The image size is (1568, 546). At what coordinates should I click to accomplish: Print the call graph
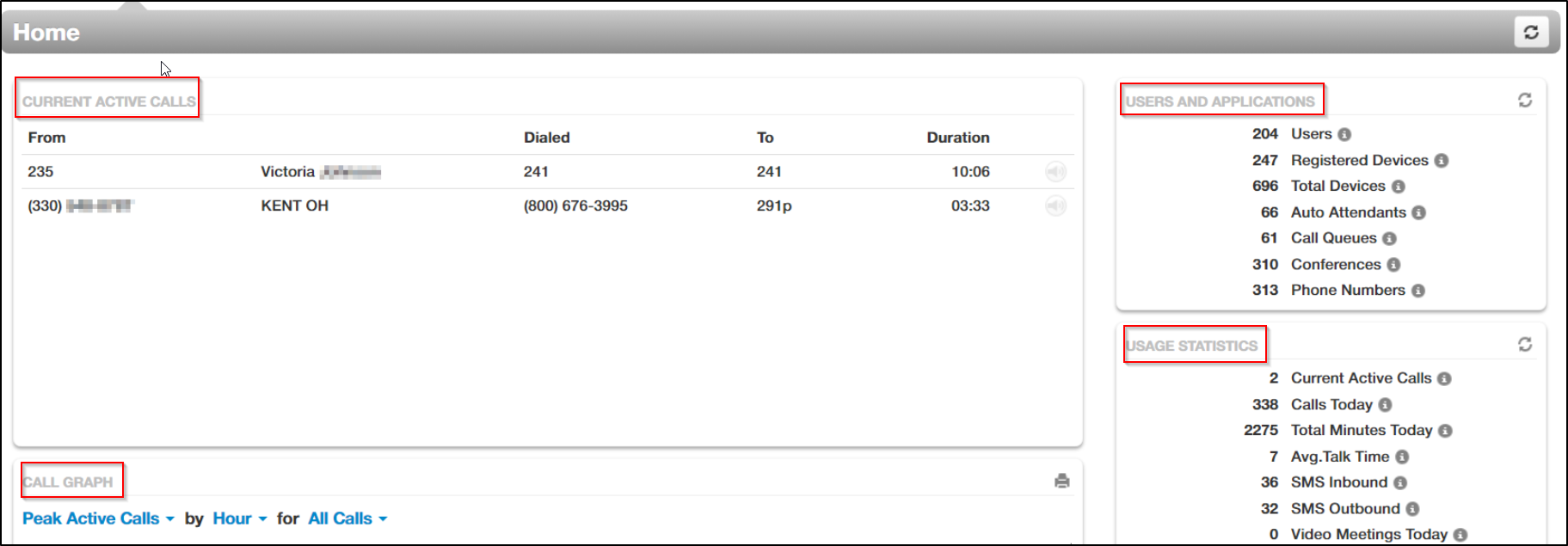(x=1062, y=482)
